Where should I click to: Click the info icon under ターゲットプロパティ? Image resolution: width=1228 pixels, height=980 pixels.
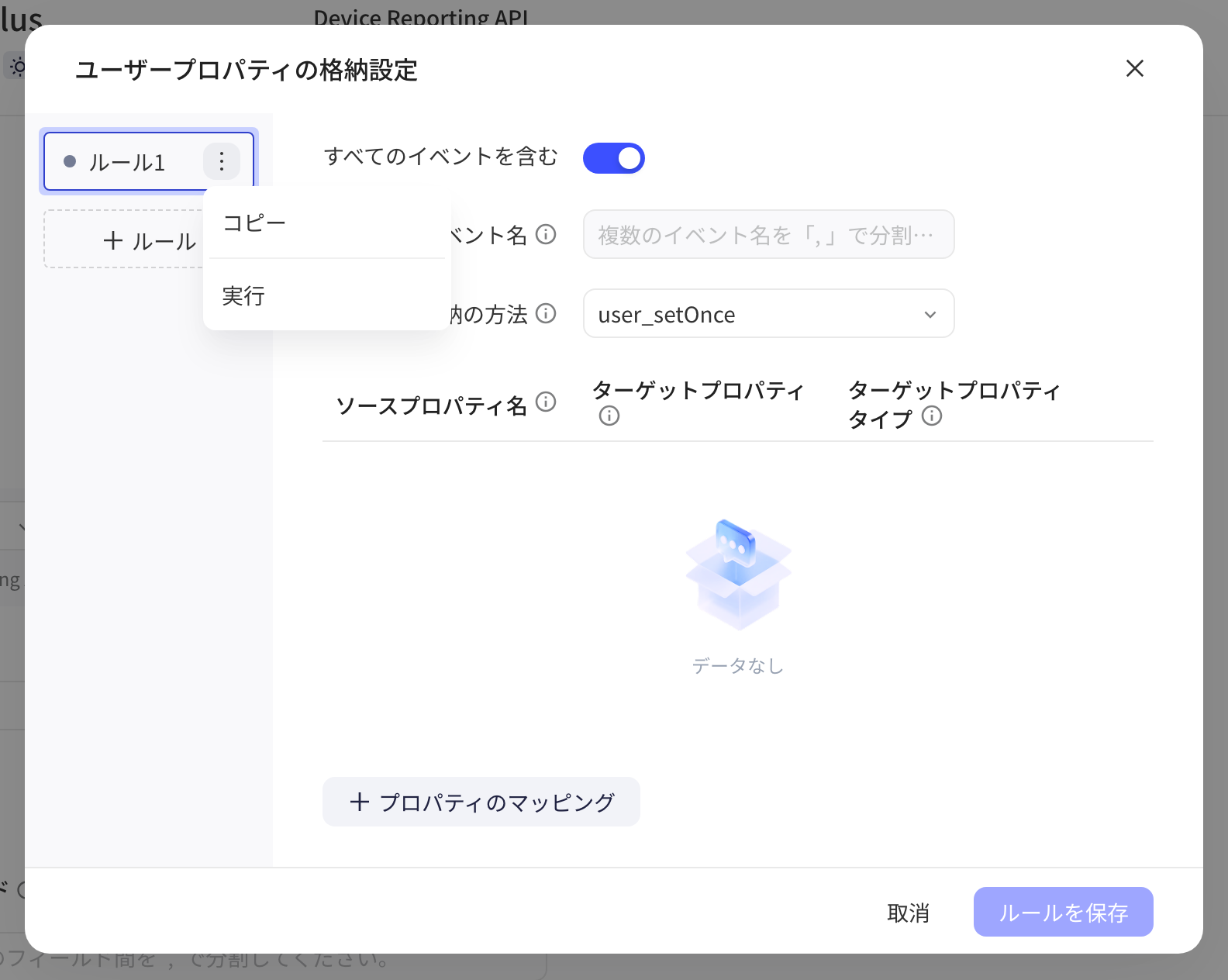click(x=609, y=416)
